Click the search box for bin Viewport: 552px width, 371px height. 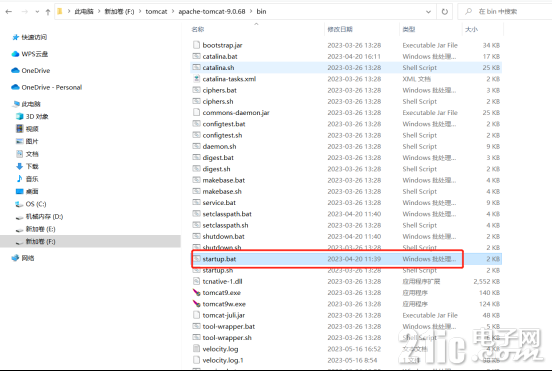pyautogui.click(x=505, y=12)
